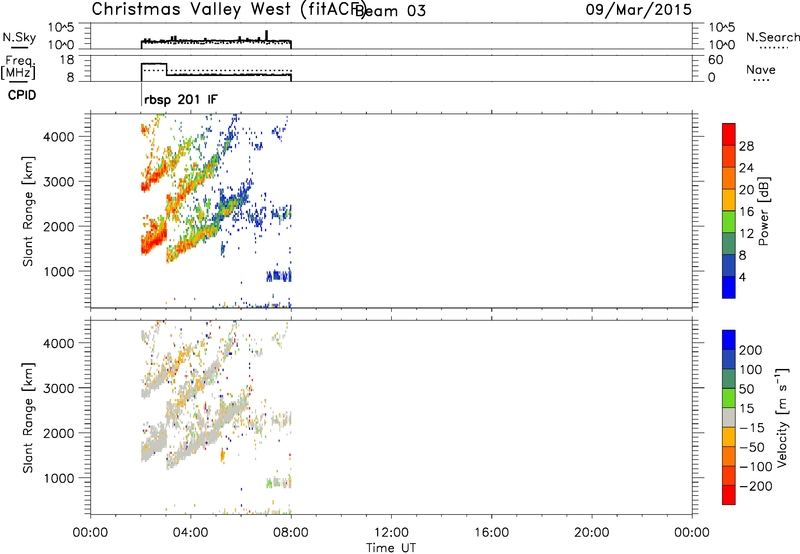The image size is (800, 554).
Task: Pick the blue swatch between 4 and 8 dB
Action: 729,265
